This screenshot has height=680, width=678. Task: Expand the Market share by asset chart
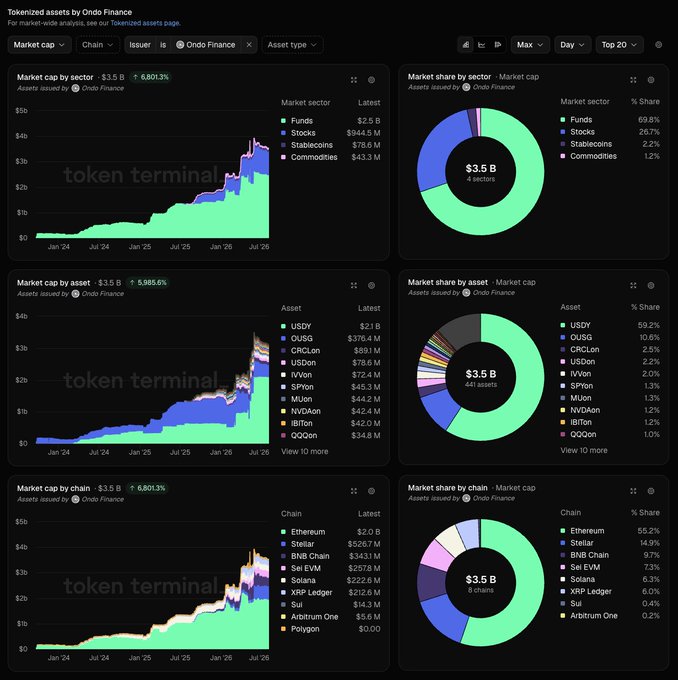point(633,285)
